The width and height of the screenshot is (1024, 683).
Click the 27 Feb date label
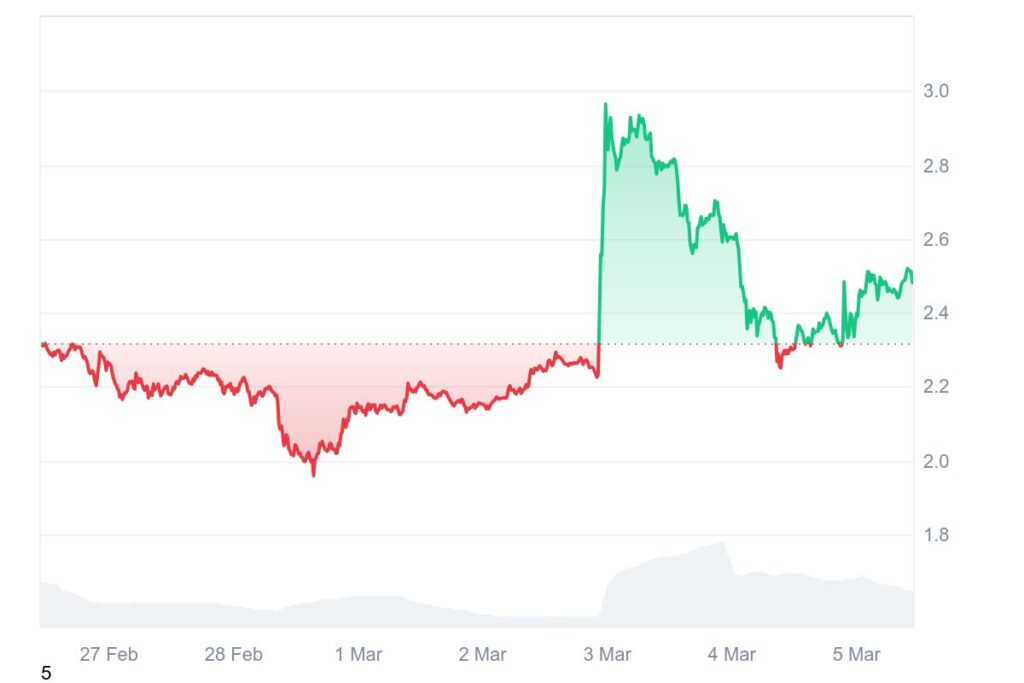point(108,655)
